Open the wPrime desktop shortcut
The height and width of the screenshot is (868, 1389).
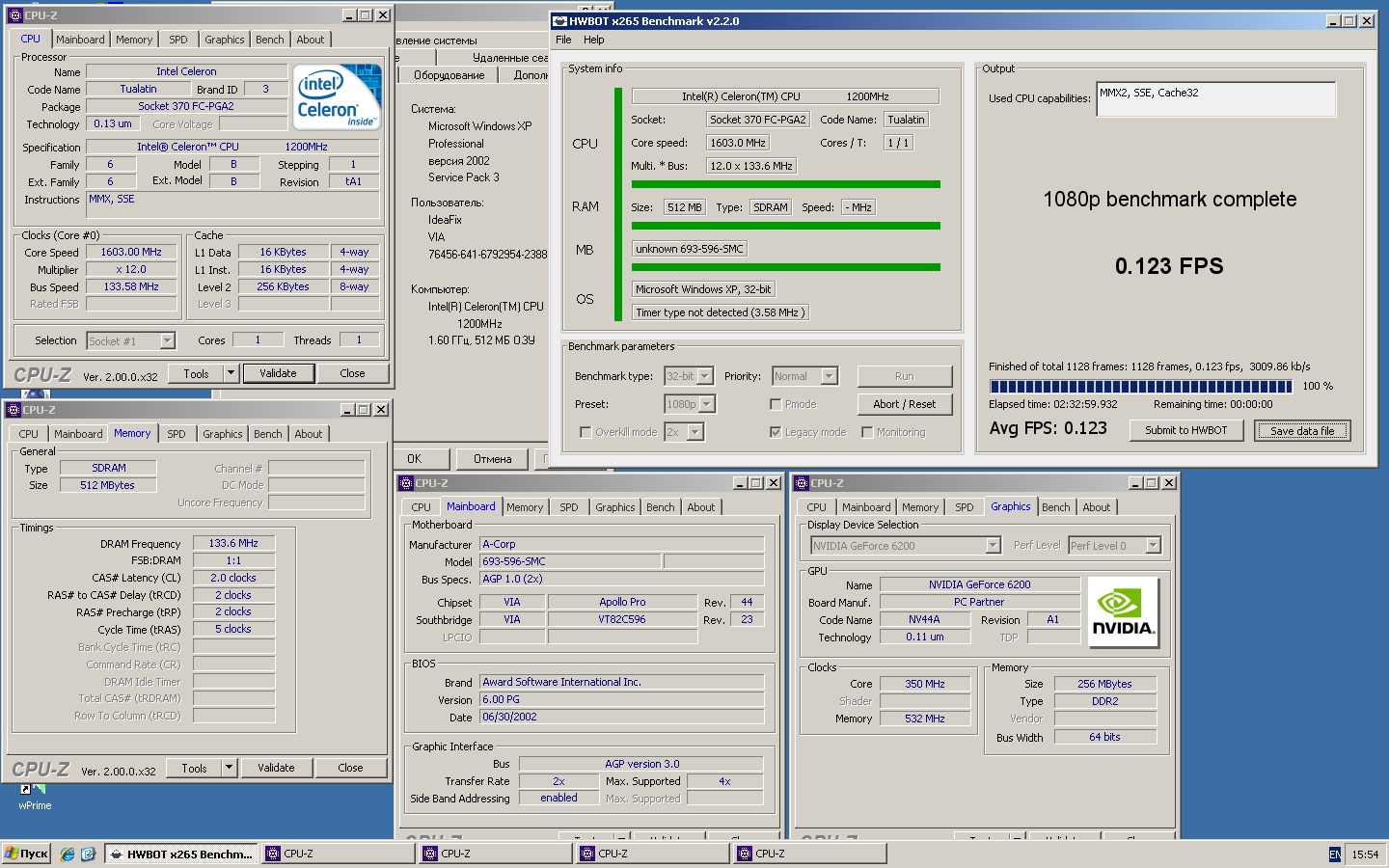point(34,797)
